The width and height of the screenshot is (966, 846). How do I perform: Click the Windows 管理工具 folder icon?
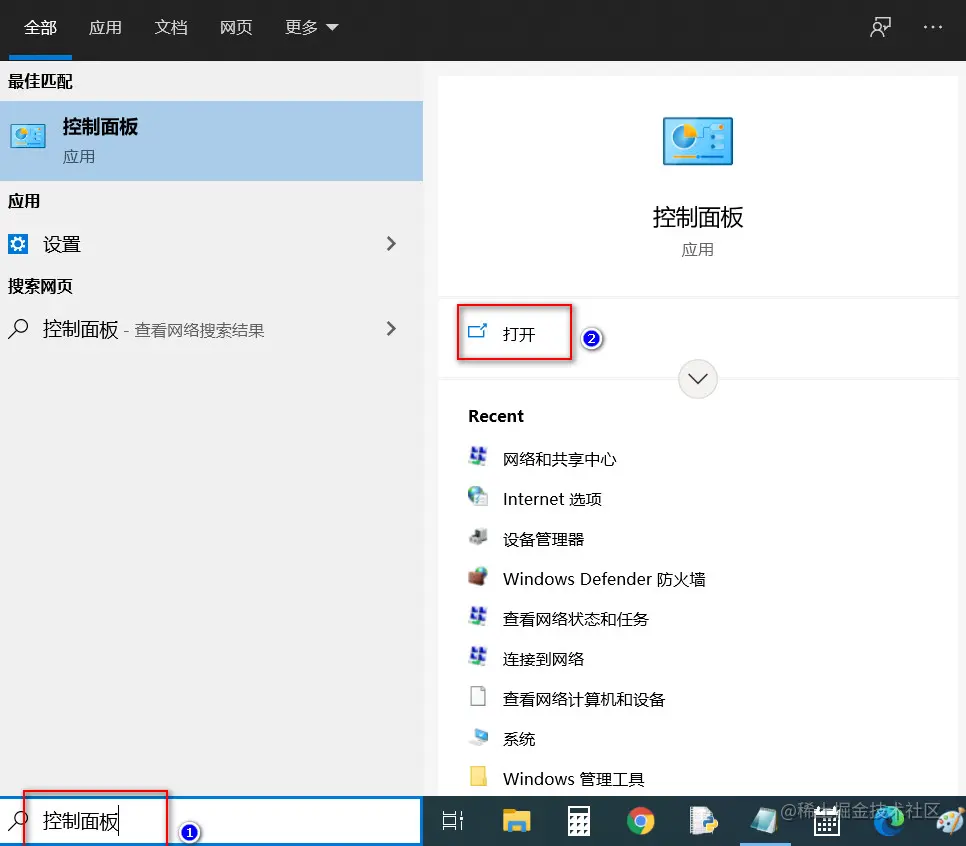(x=478, y=776)
